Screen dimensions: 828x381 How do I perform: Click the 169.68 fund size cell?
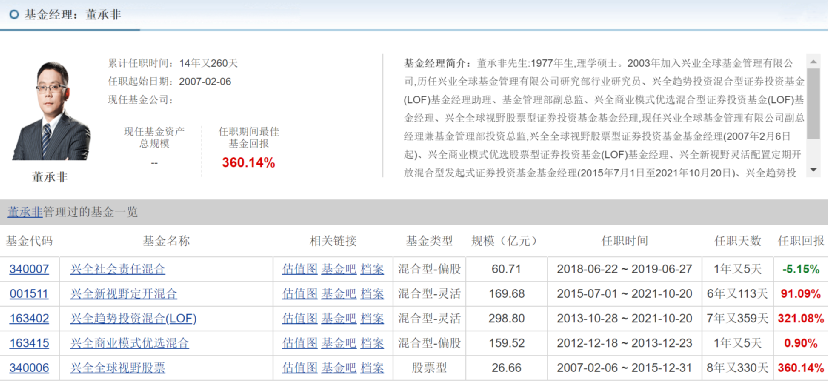coord(506,294)
